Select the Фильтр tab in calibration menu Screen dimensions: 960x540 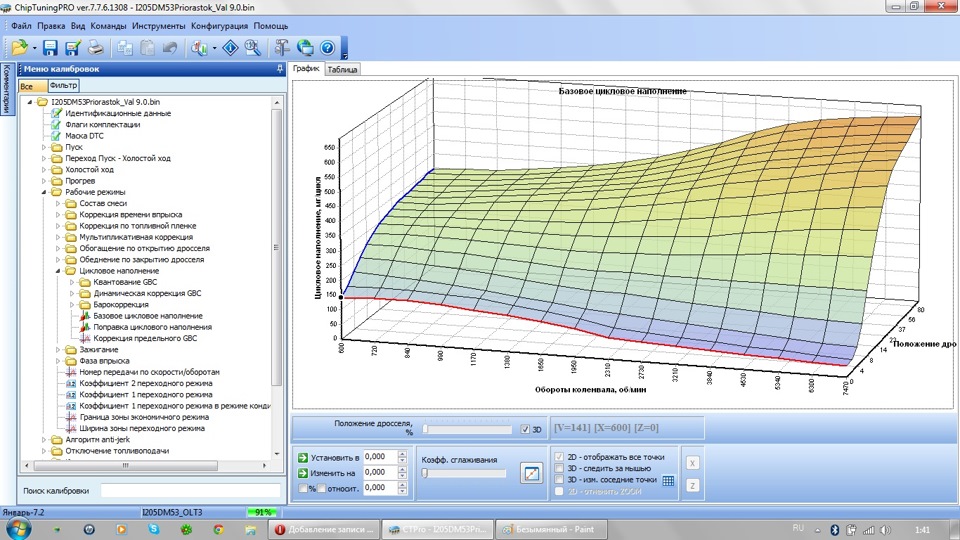(63, 87)
